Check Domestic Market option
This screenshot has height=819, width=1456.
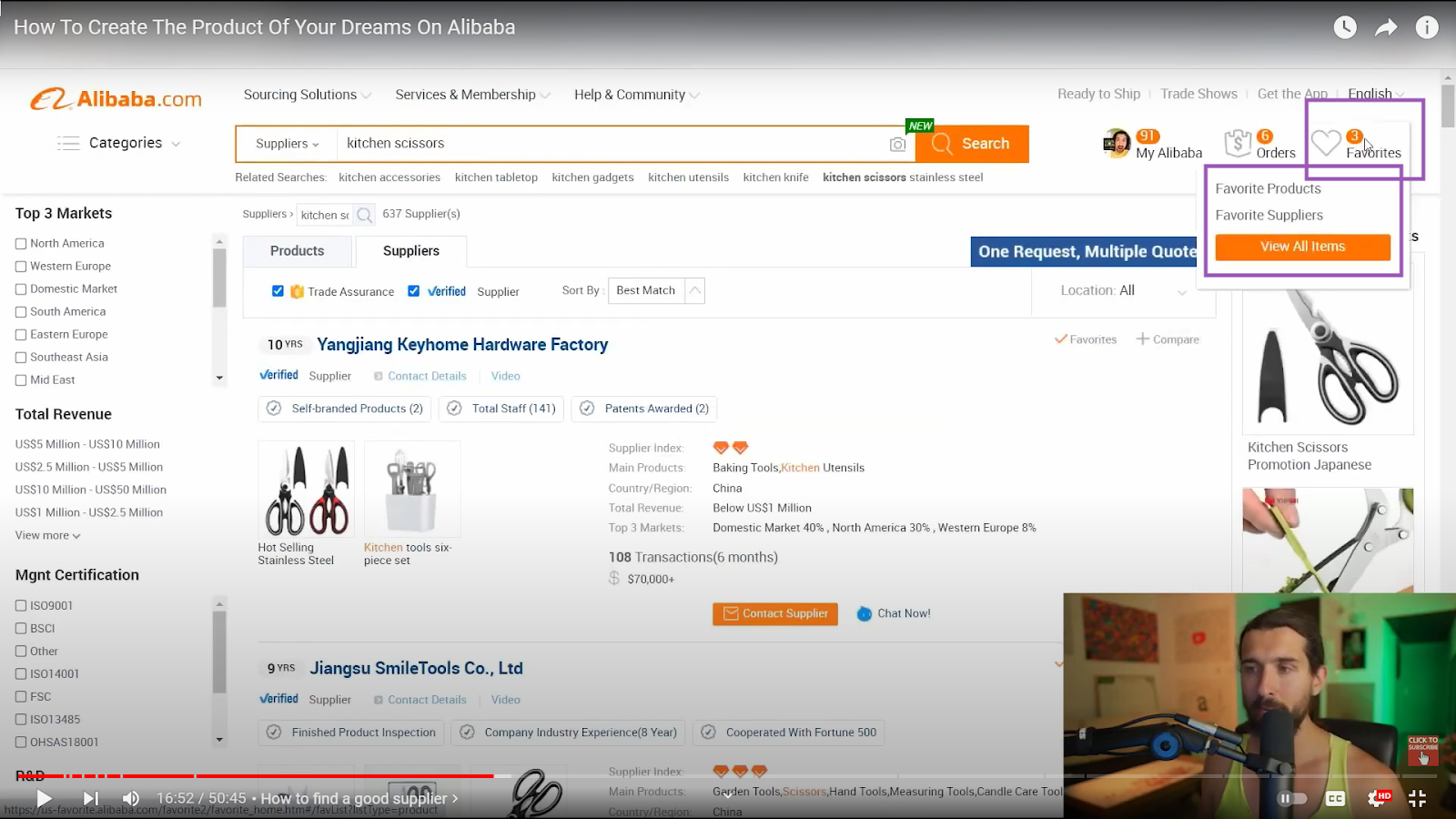point(21,289)
